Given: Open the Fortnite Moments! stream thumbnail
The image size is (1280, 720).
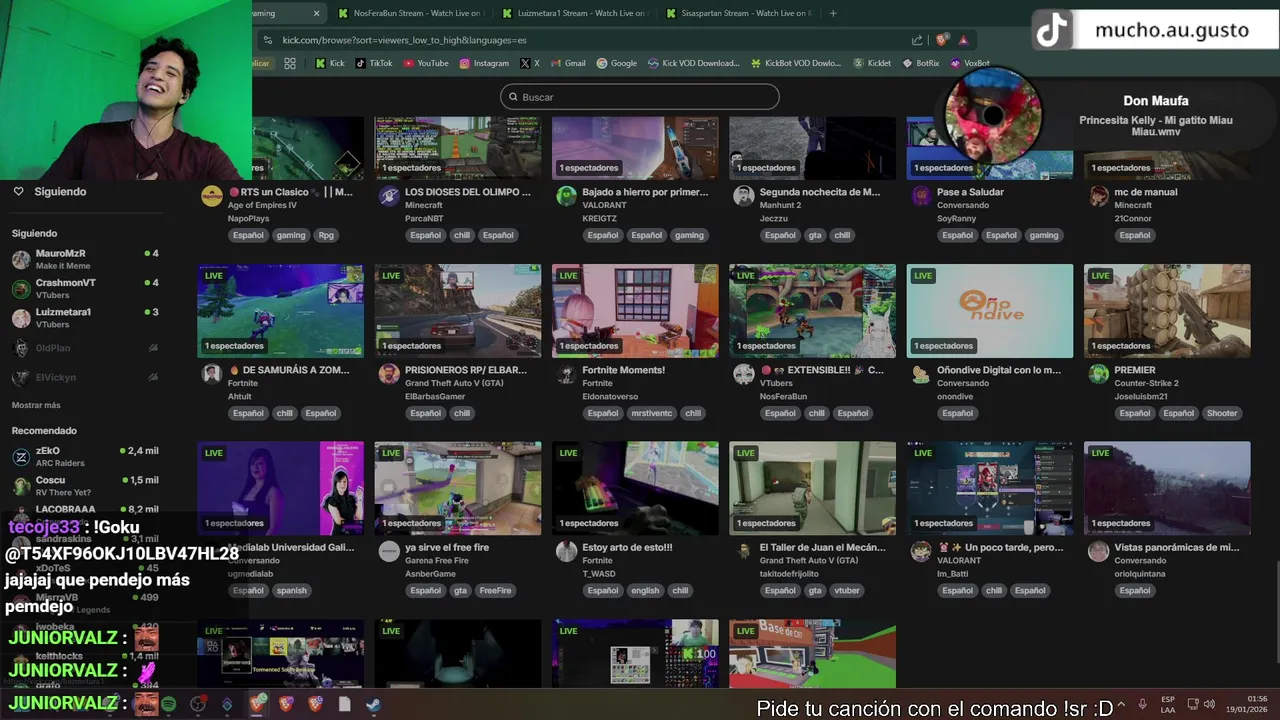Looking at the screenshot, I should click(x=635, y=310).
